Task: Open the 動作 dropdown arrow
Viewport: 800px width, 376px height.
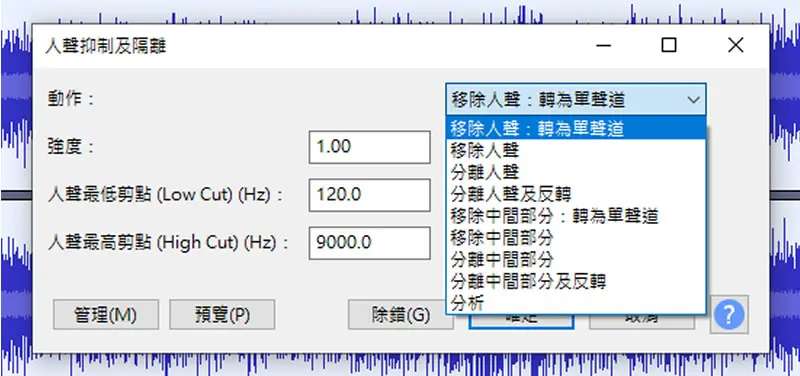Action: coord(693,100)
